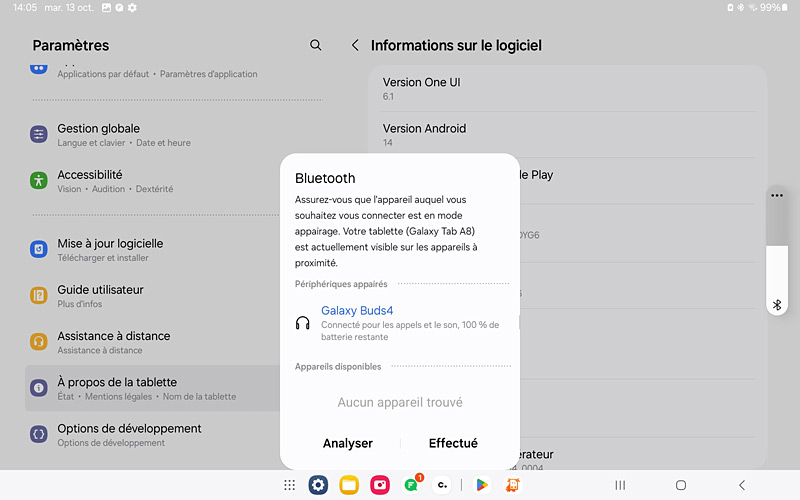Tap the Version Android row

(x=568, y=135)
